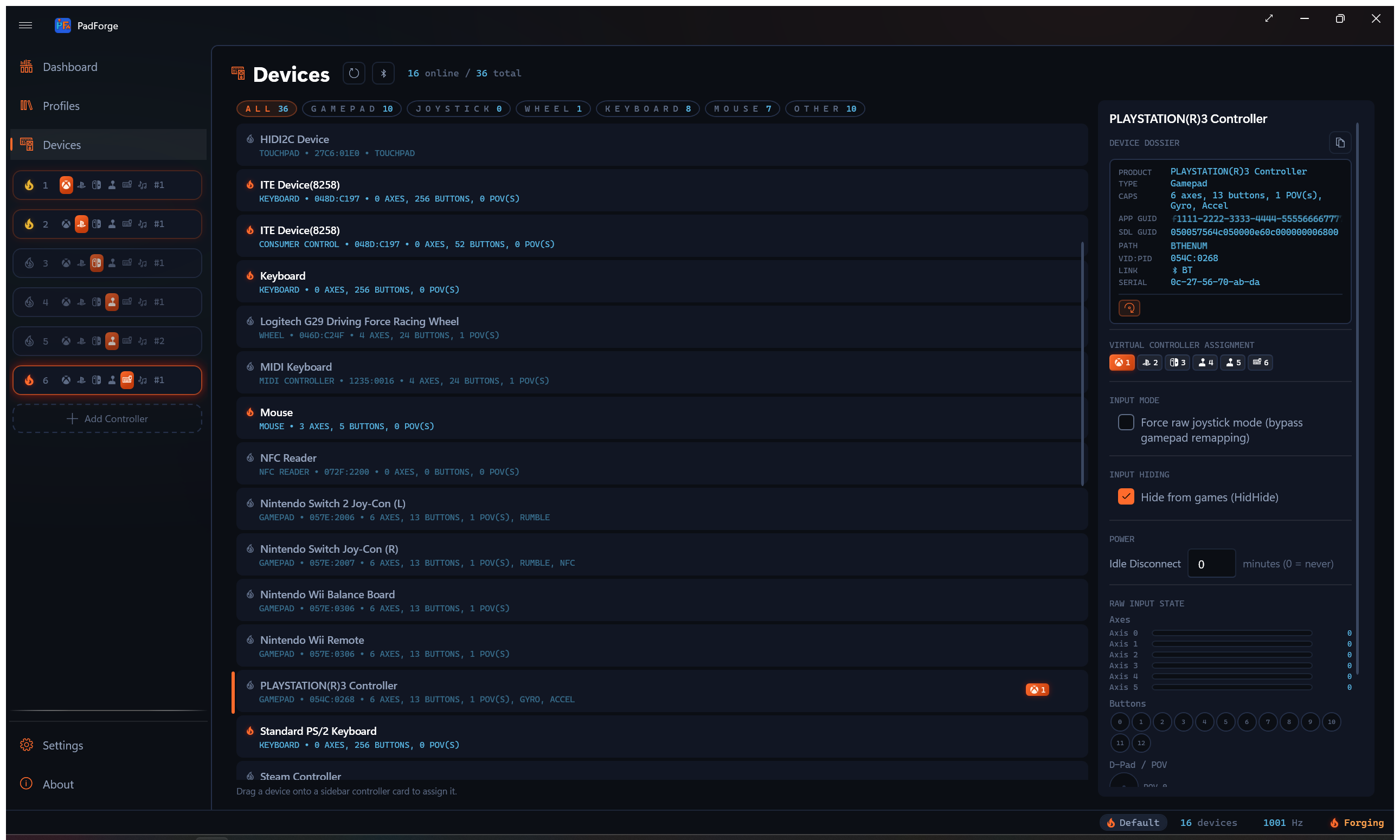The height and width of the screenshot is (840, 1400).
Task: Filter devices by JOYSTICK 0 tab
Action: coord(459,109)
